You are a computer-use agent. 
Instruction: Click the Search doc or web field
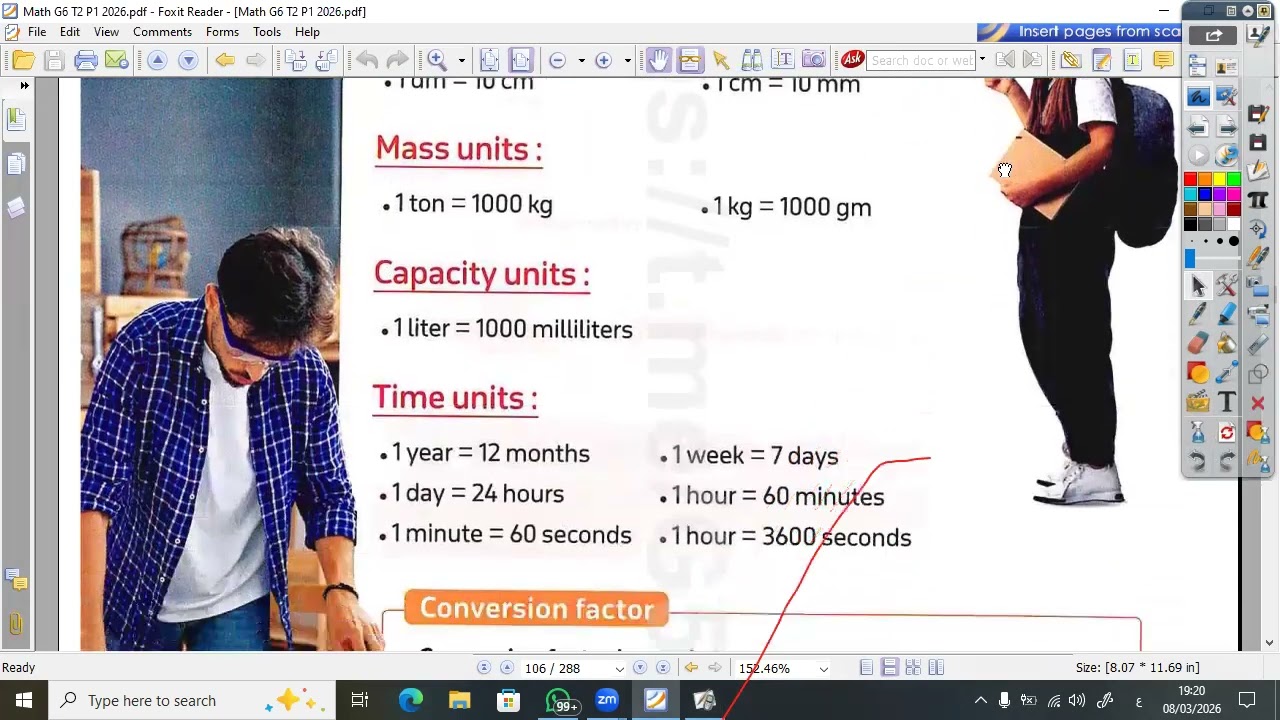[921, 60]
